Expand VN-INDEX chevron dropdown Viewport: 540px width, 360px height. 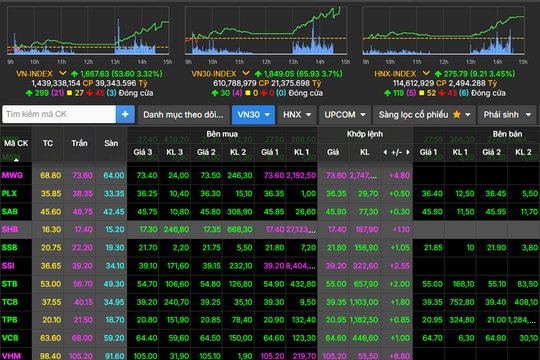[x=62, y=73]
